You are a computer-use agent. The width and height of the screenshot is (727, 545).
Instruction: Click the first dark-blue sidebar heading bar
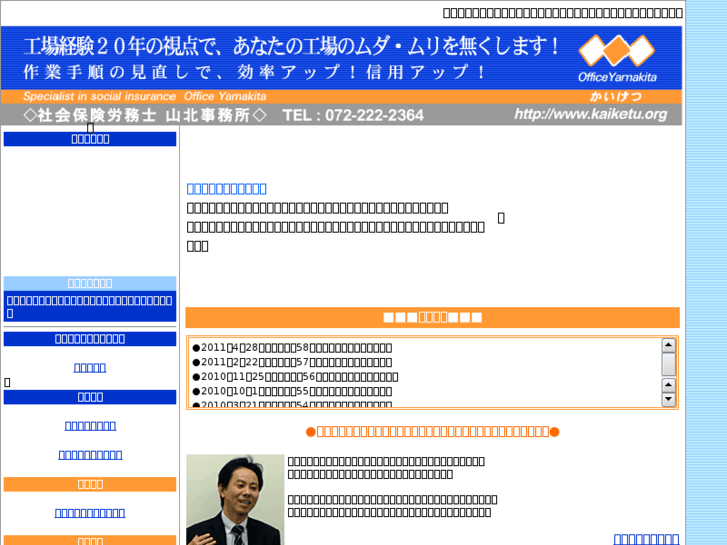coord(90,139)
